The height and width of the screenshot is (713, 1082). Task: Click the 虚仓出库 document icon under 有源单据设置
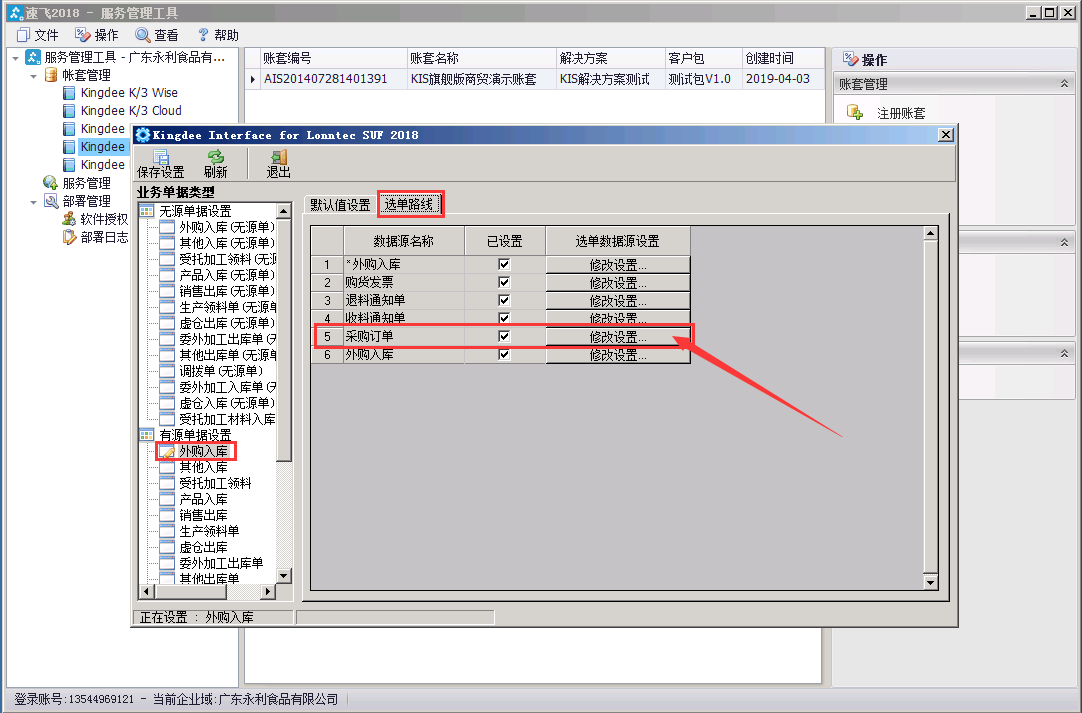(167, 547)
